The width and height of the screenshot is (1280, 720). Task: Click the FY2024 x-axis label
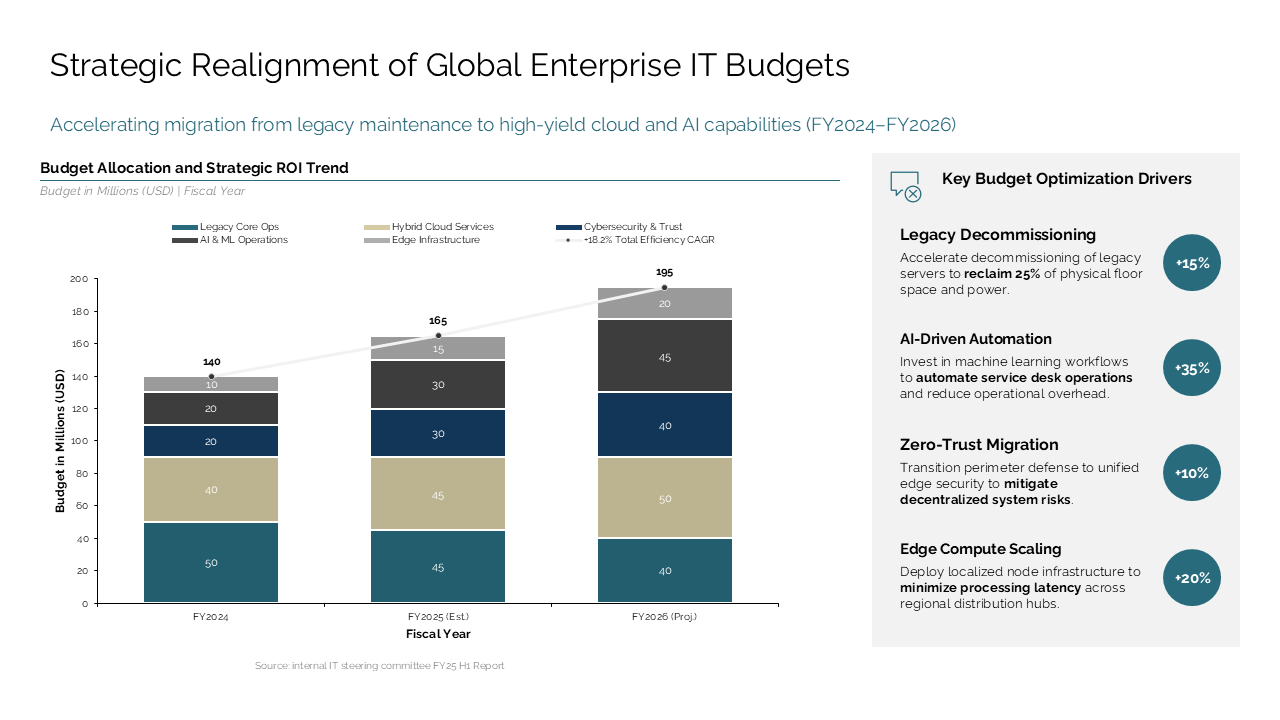coord(211,617)
